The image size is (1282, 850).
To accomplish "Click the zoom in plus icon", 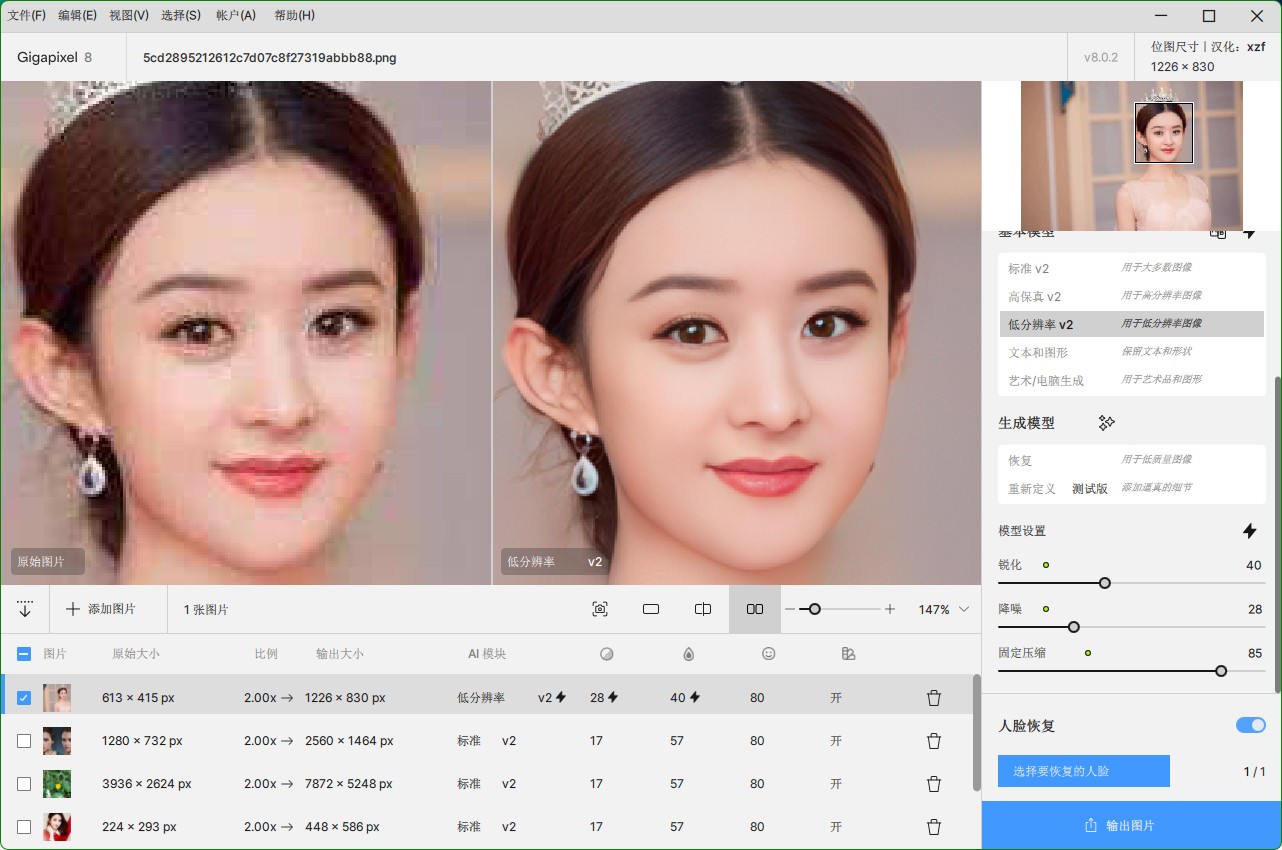I will [890, 609].
